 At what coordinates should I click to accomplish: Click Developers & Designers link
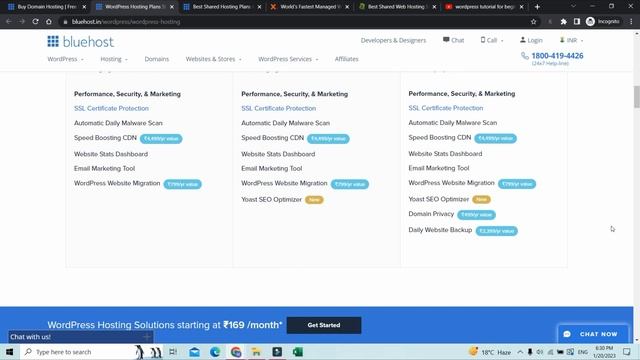(x=393, y=40)
